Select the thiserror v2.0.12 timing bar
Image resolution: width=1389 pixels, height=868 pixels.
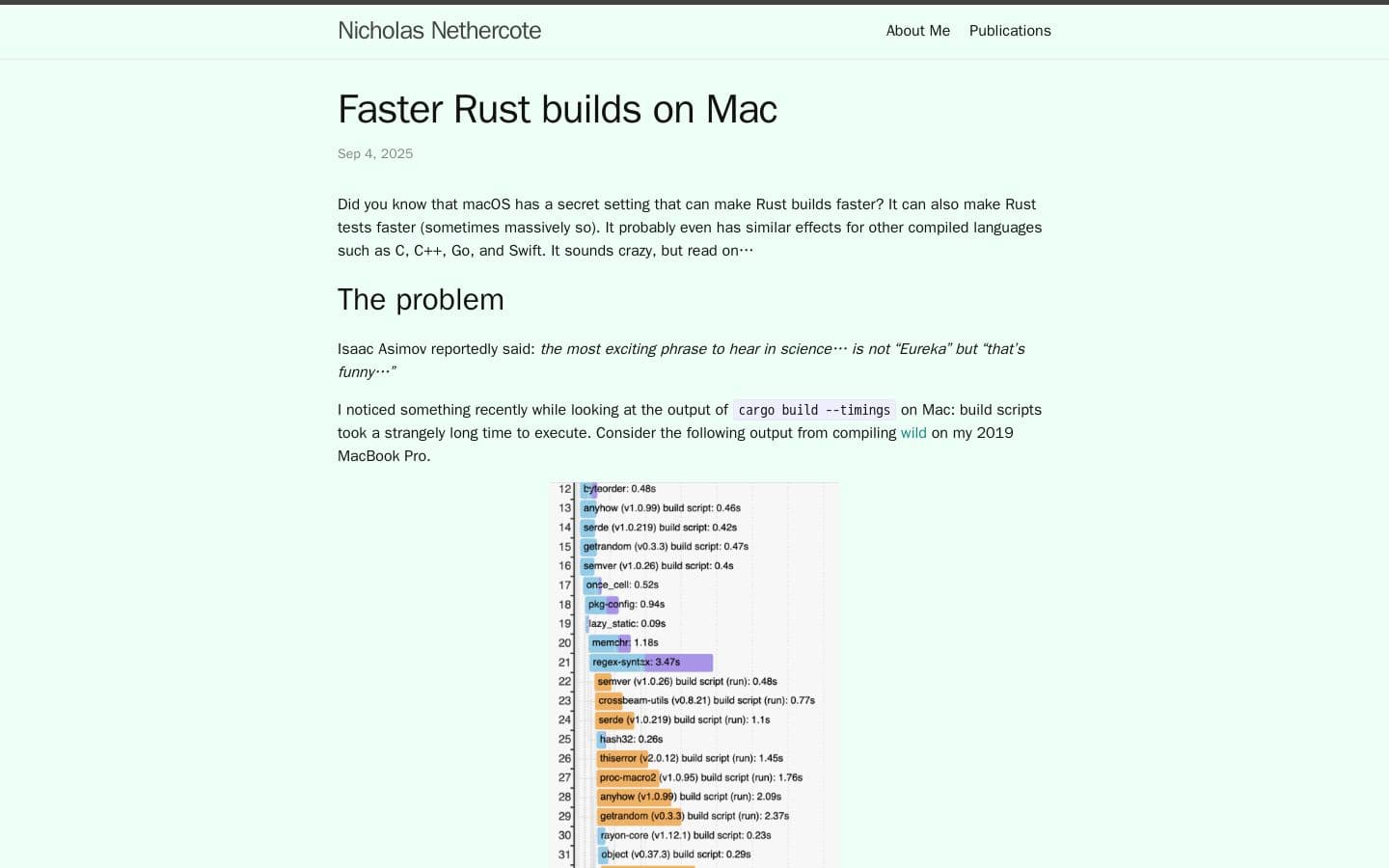click(622, 758)
